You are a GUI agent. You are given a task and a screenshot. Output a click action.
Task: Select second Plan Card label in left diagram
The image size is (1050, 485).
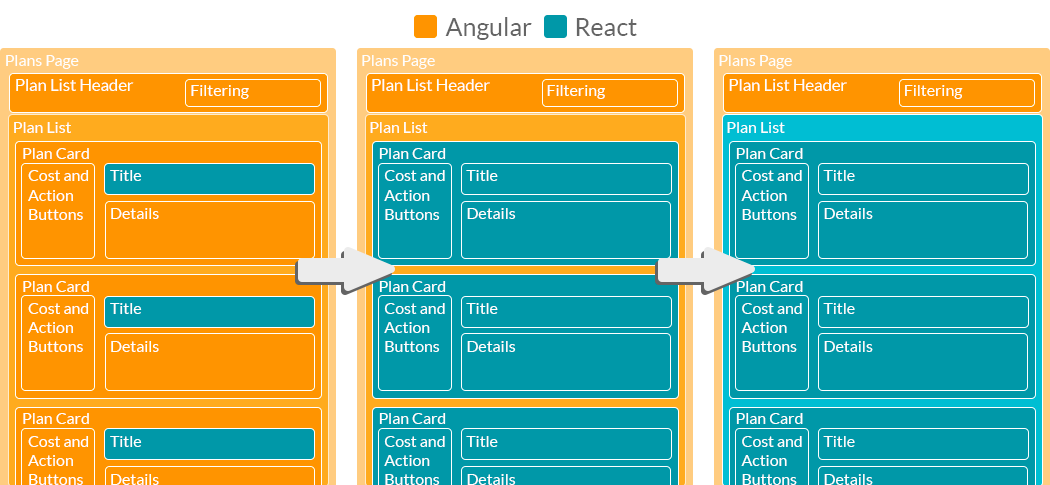coord(56,287)
